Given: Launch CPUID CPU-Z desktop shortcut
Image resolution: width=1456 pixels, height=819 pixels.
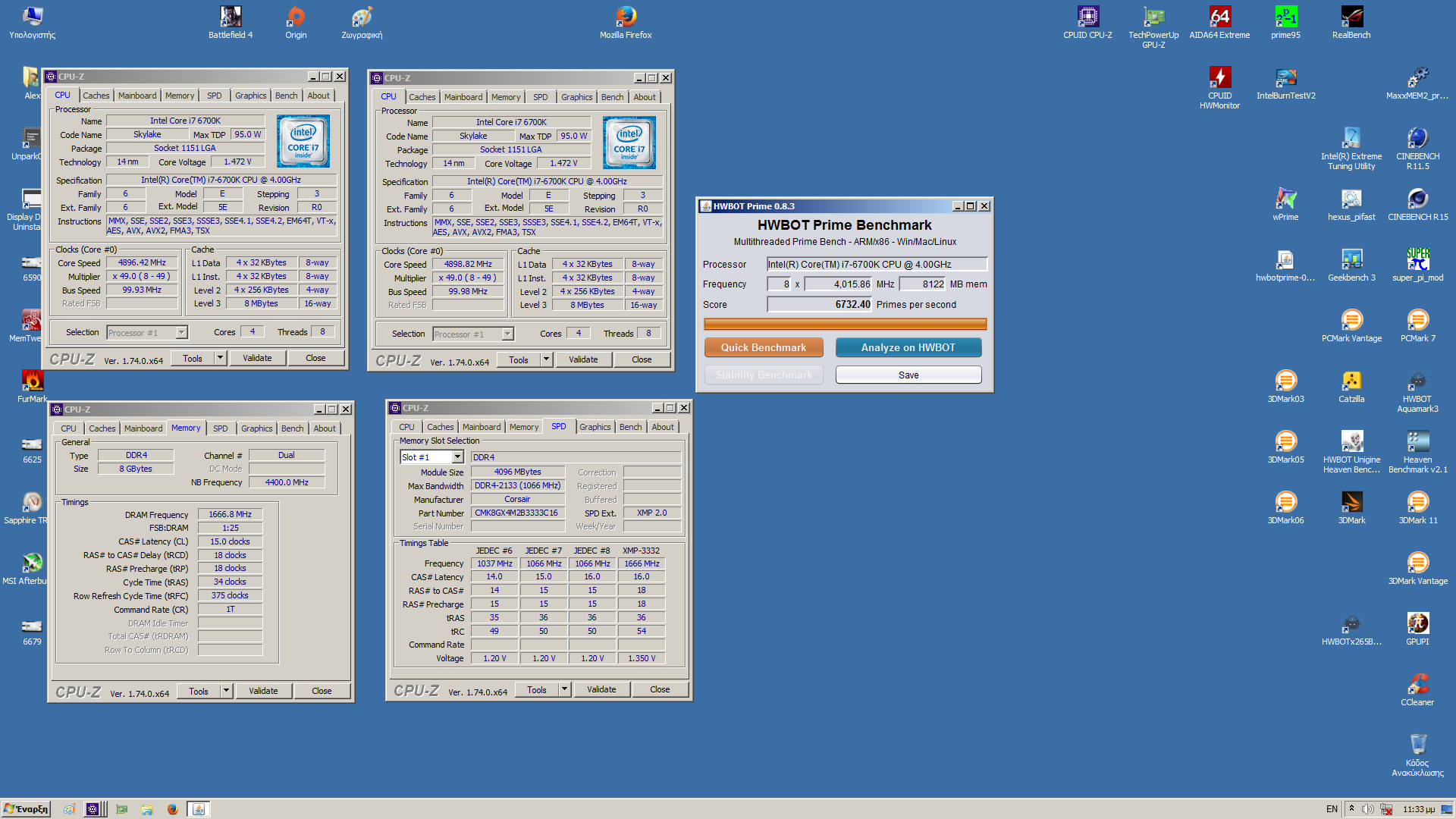Looking at the screenshot, I should click(1087, 23).
